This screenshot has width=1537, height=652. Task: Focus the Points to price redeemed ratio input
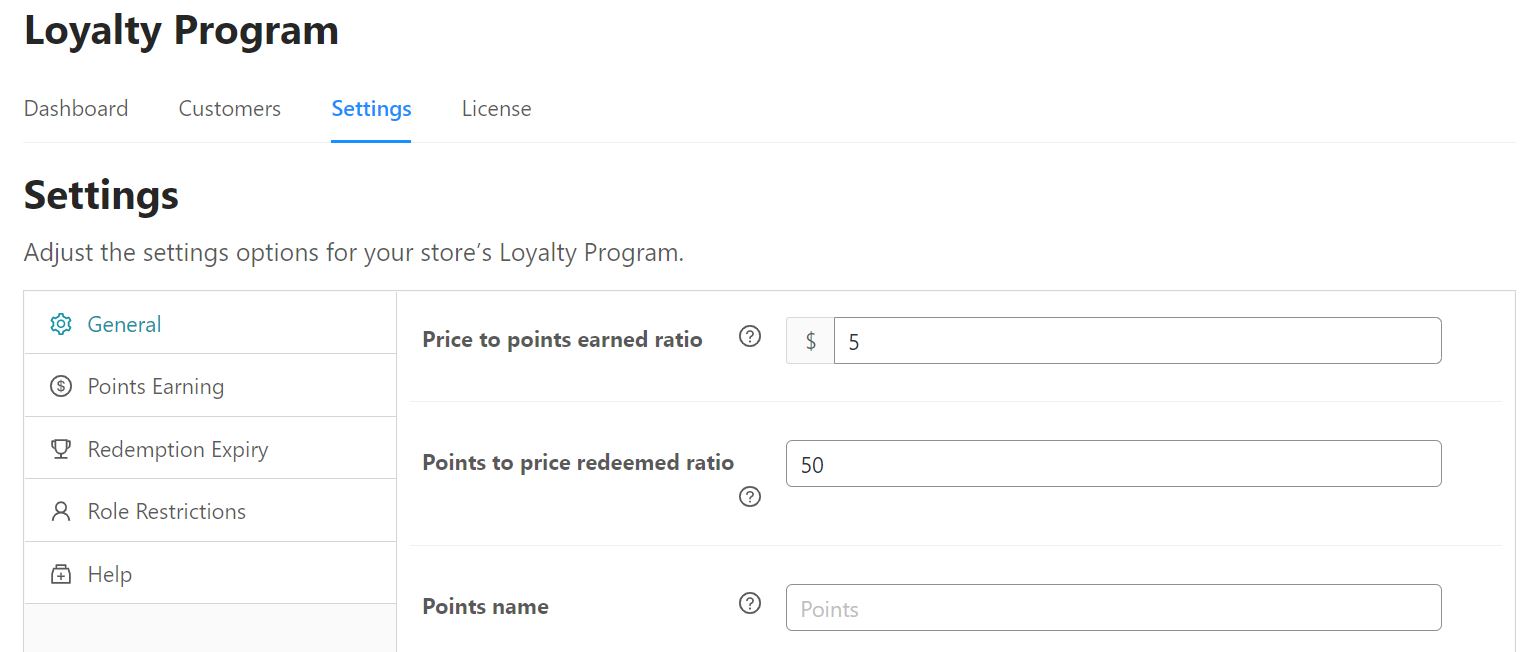click(x=1113, y=464)
